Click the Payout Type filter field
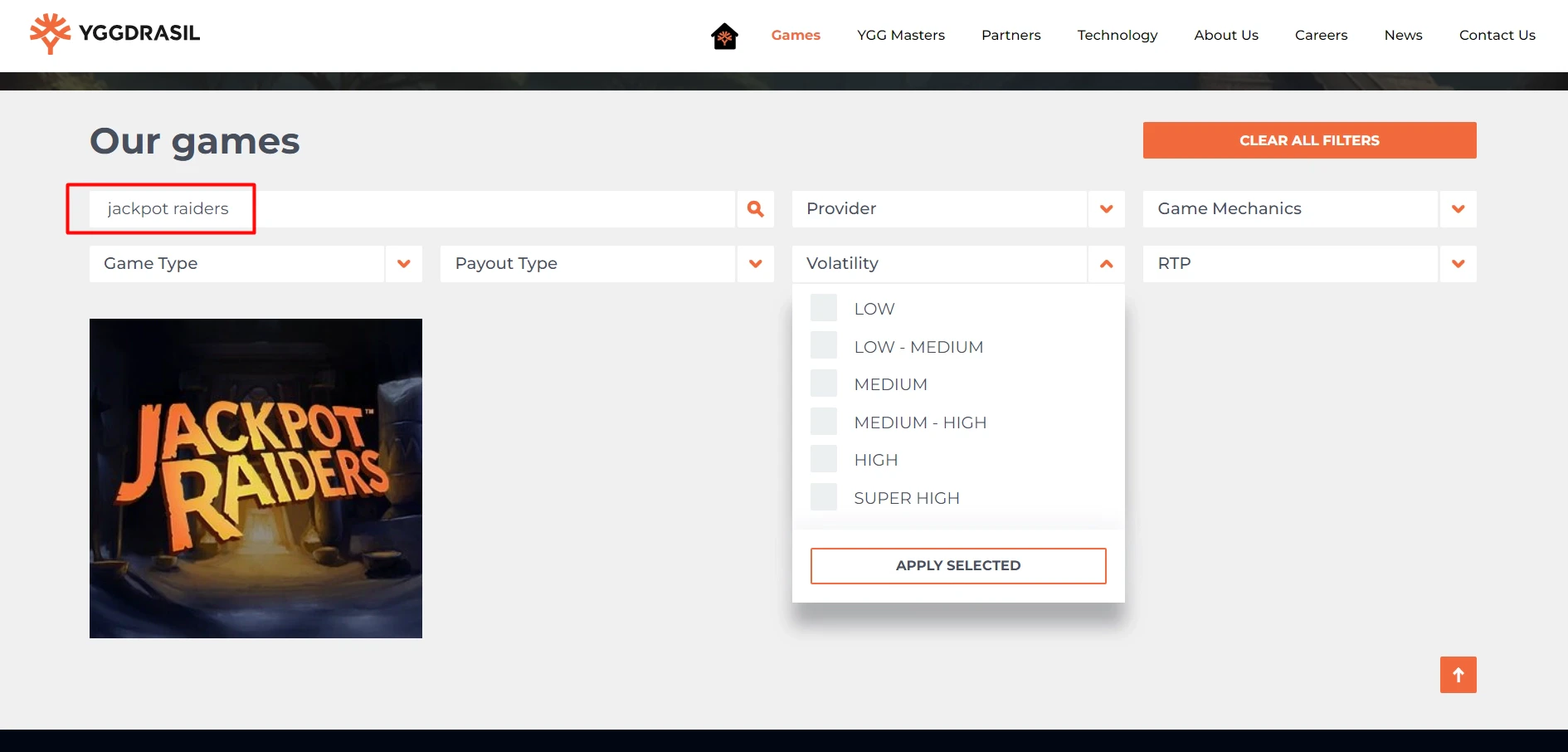 (x=587, y=264)
